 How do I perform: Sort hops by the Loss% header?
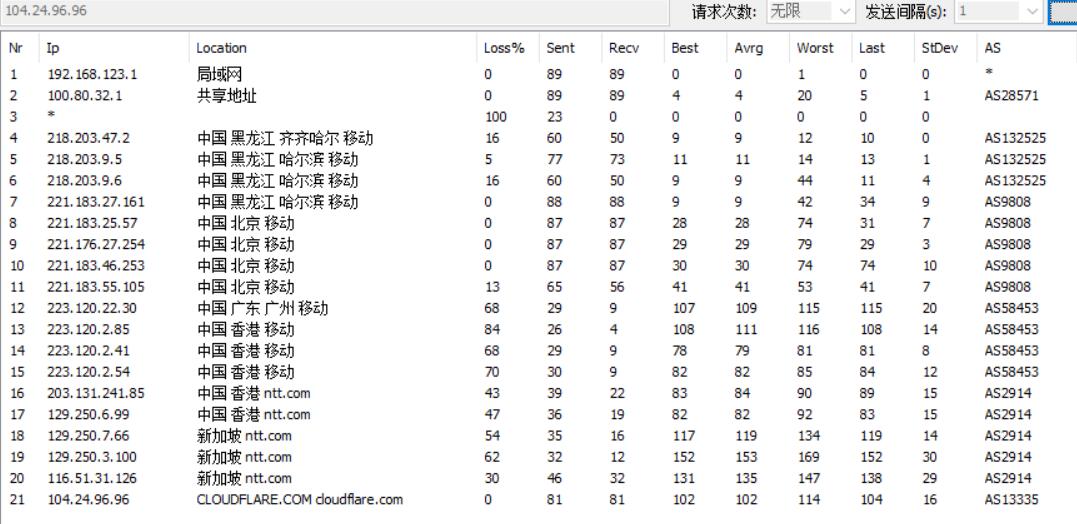tap(504, 48)
